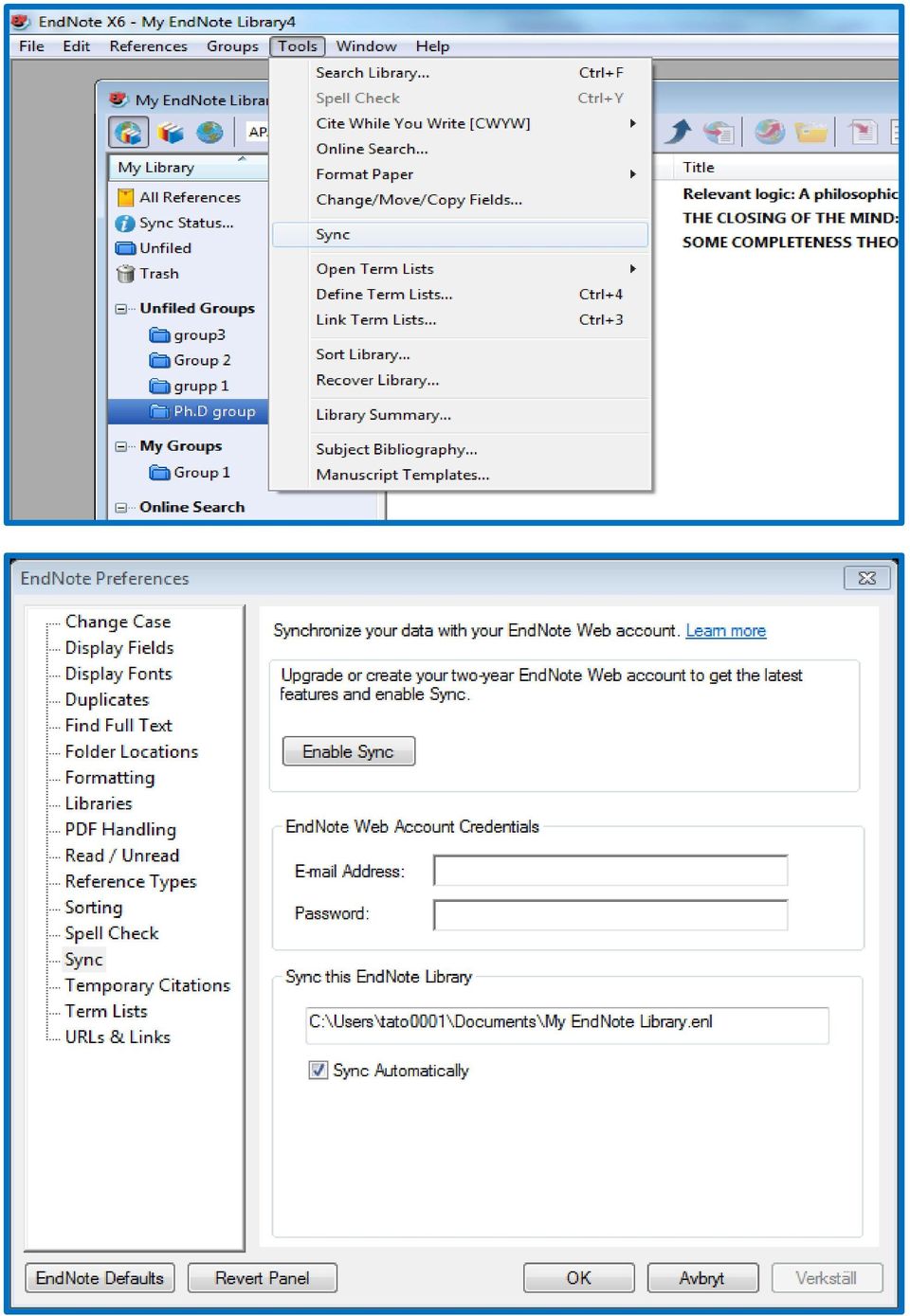The width and height of the screenshot is (910, 1316).
Task: Open the Groups menu
Action: tap(232, 46)
